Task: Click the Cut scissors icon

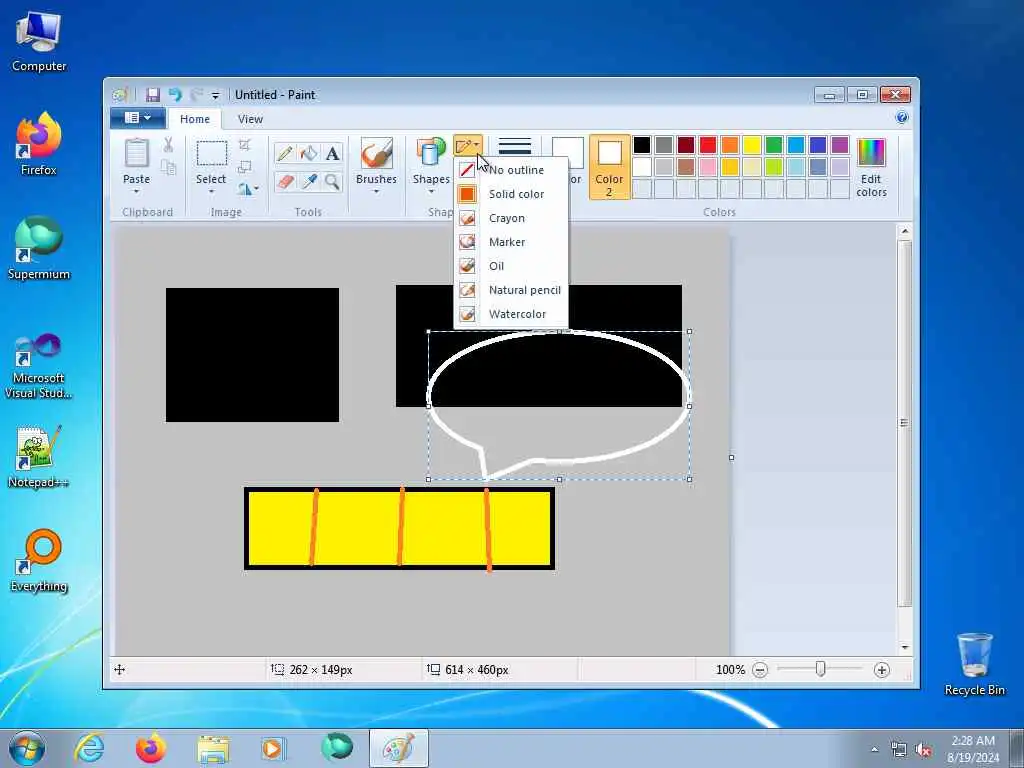Action: (168, 145)
